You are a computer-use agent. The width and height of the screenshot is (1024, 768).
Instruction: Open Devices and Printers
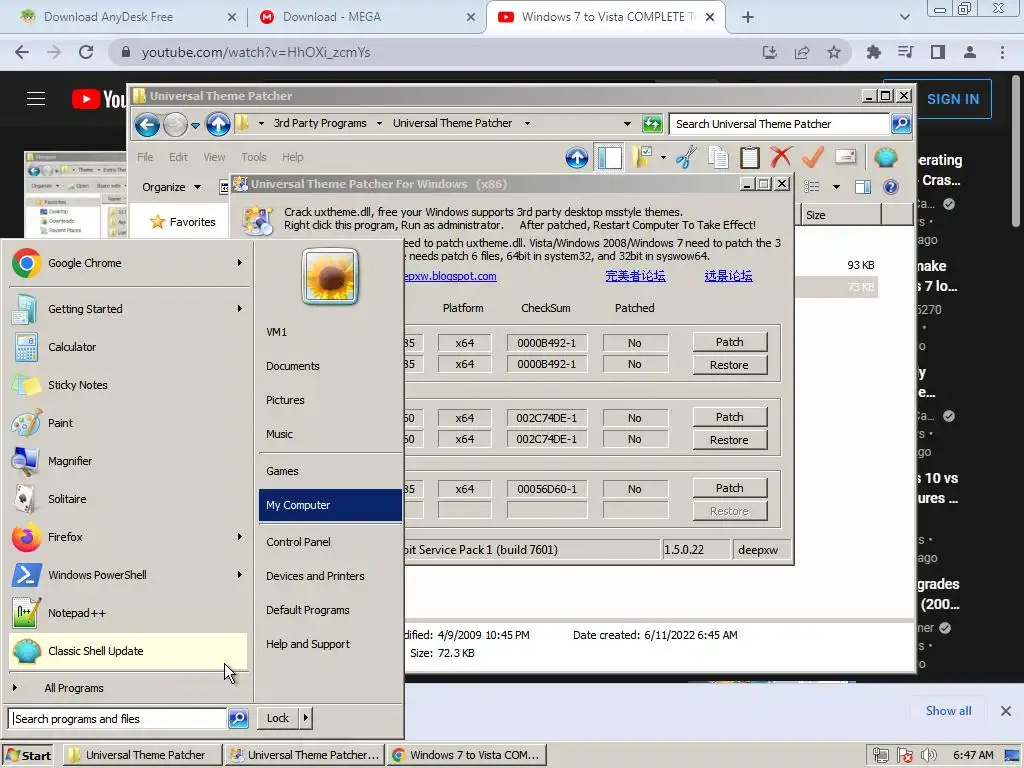click(330, 576)
